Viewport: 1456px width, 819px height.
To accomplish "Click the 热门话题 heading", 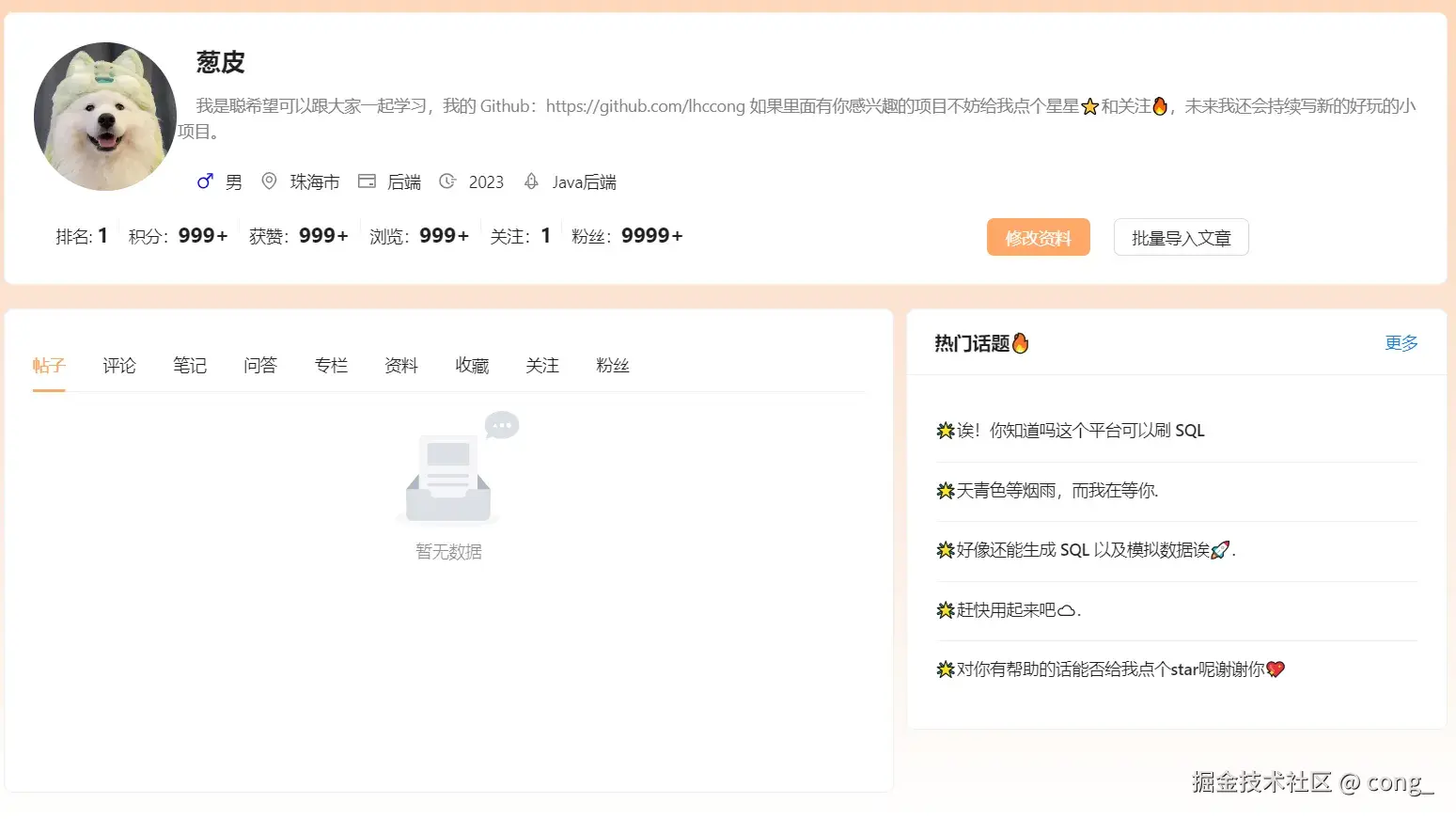I will point(972,343).
